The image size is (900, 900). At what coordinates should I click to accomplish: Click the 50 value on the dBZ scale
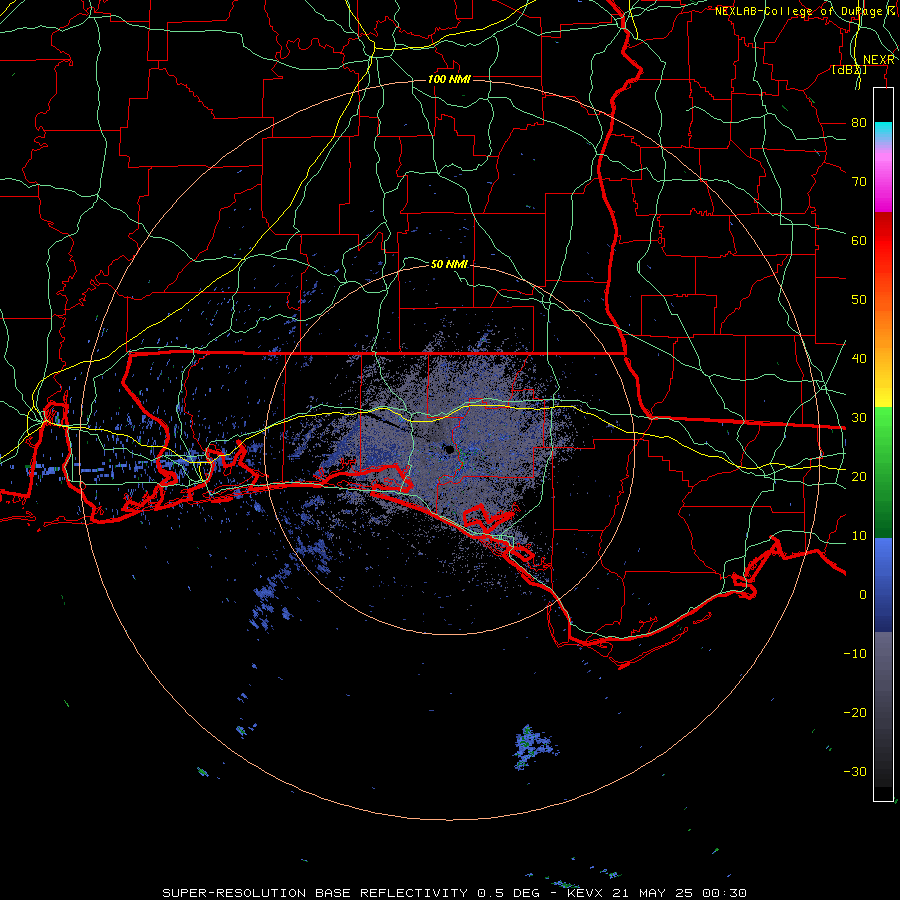(x=859, y=300)
